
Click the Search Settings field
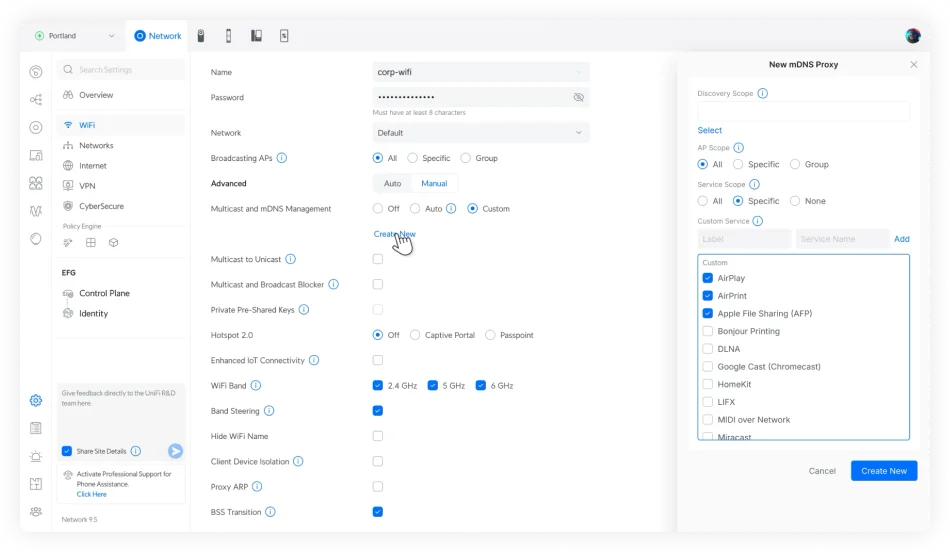click(x=122, y=70)
